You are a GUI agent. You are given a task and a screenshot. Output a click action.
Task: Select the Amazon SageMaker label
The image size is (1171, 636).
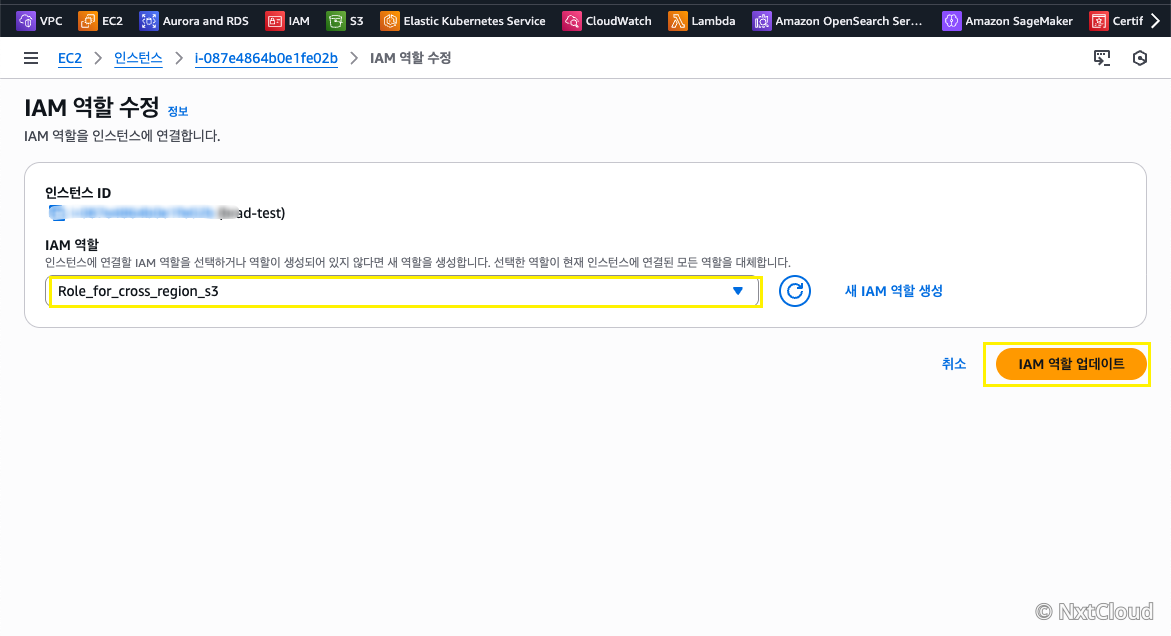(1019, 21)
